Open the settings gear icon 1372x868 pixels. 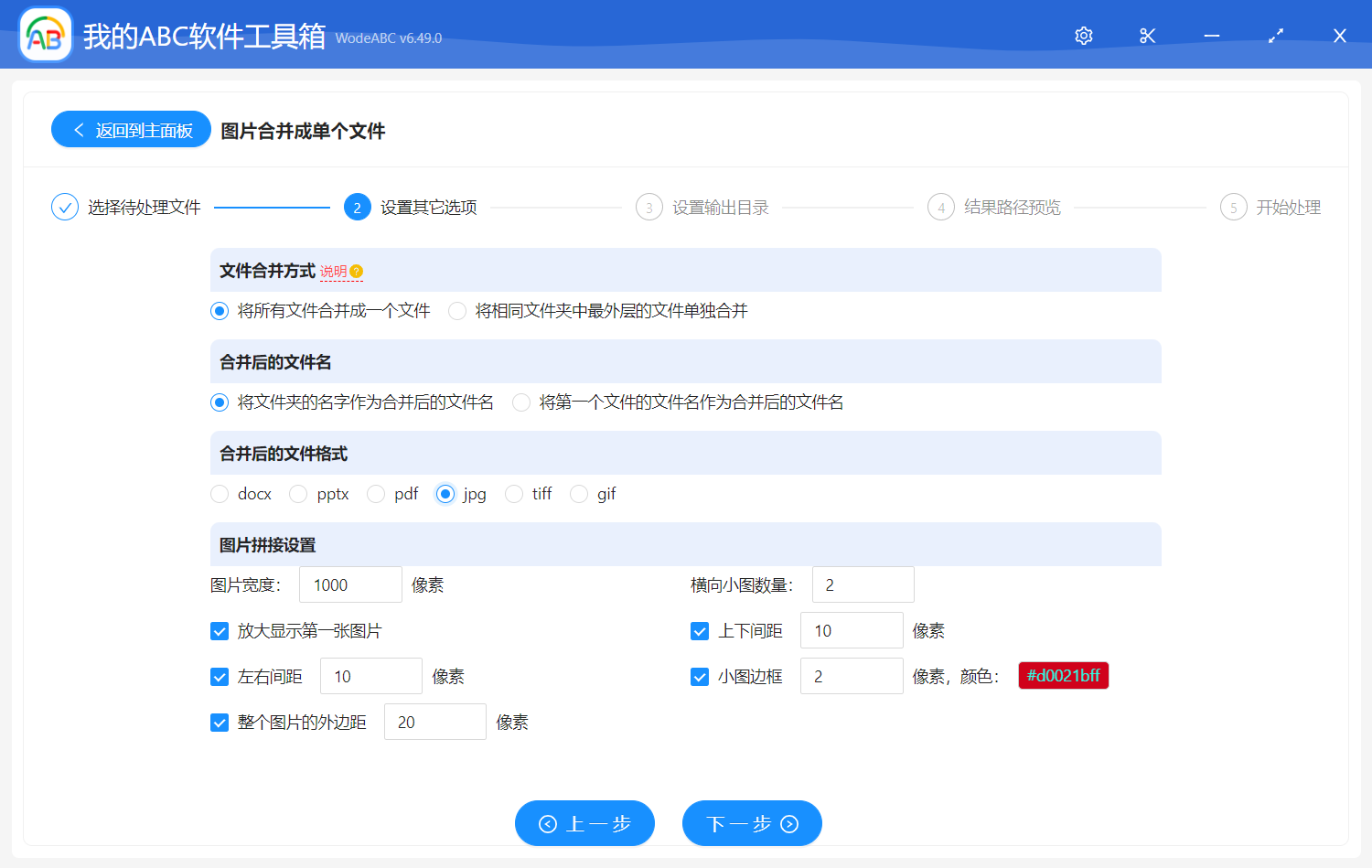(x=1084, y=36)
